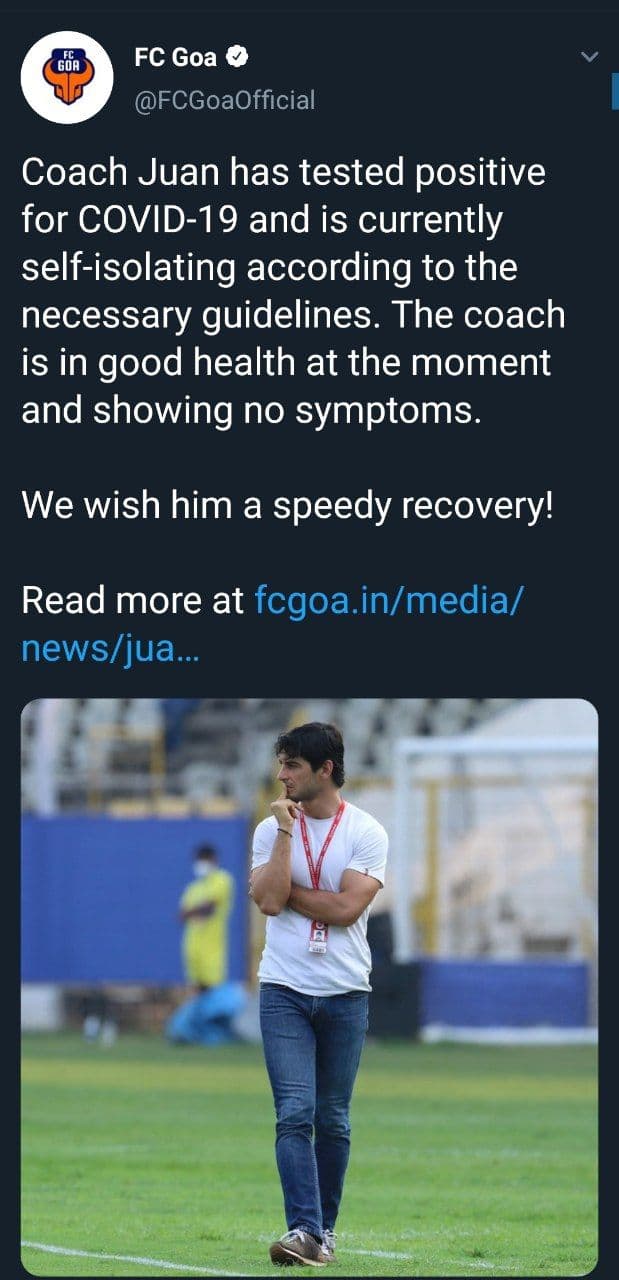The image size is (619, 1280).
Task: Click the coach's shoes on the grass
Action: click(300, 1246)
